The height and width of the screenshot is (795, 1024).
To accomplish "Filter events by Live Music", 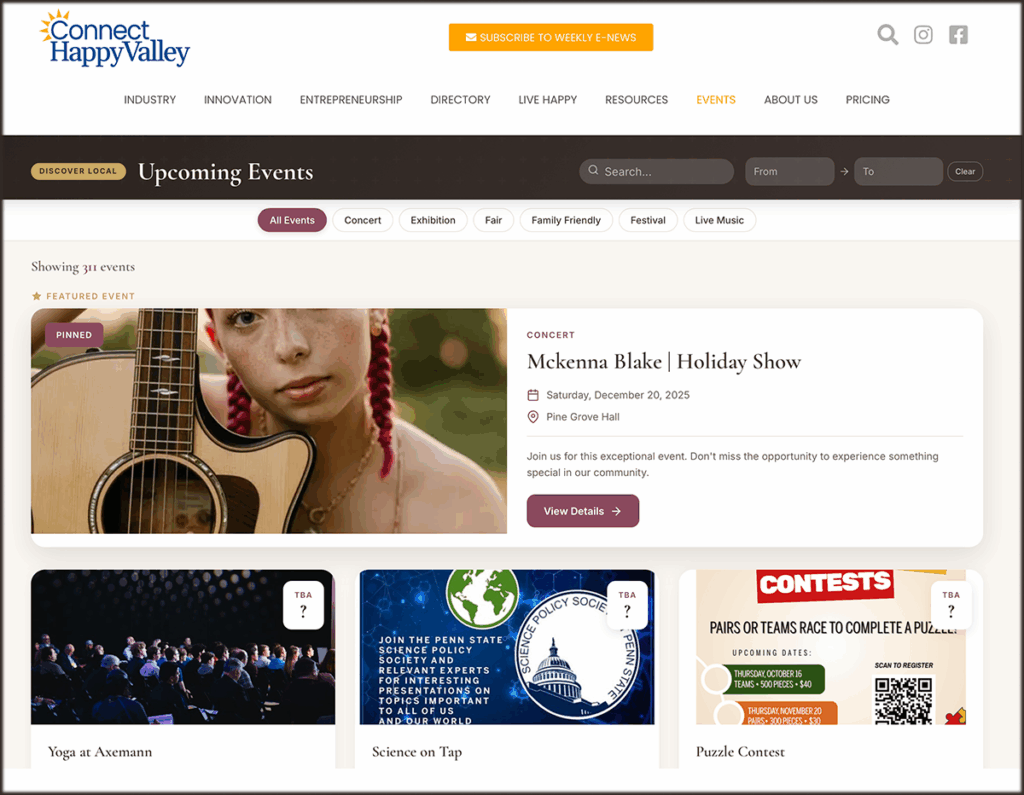I will pyautogui.click(x=719, y=220).
